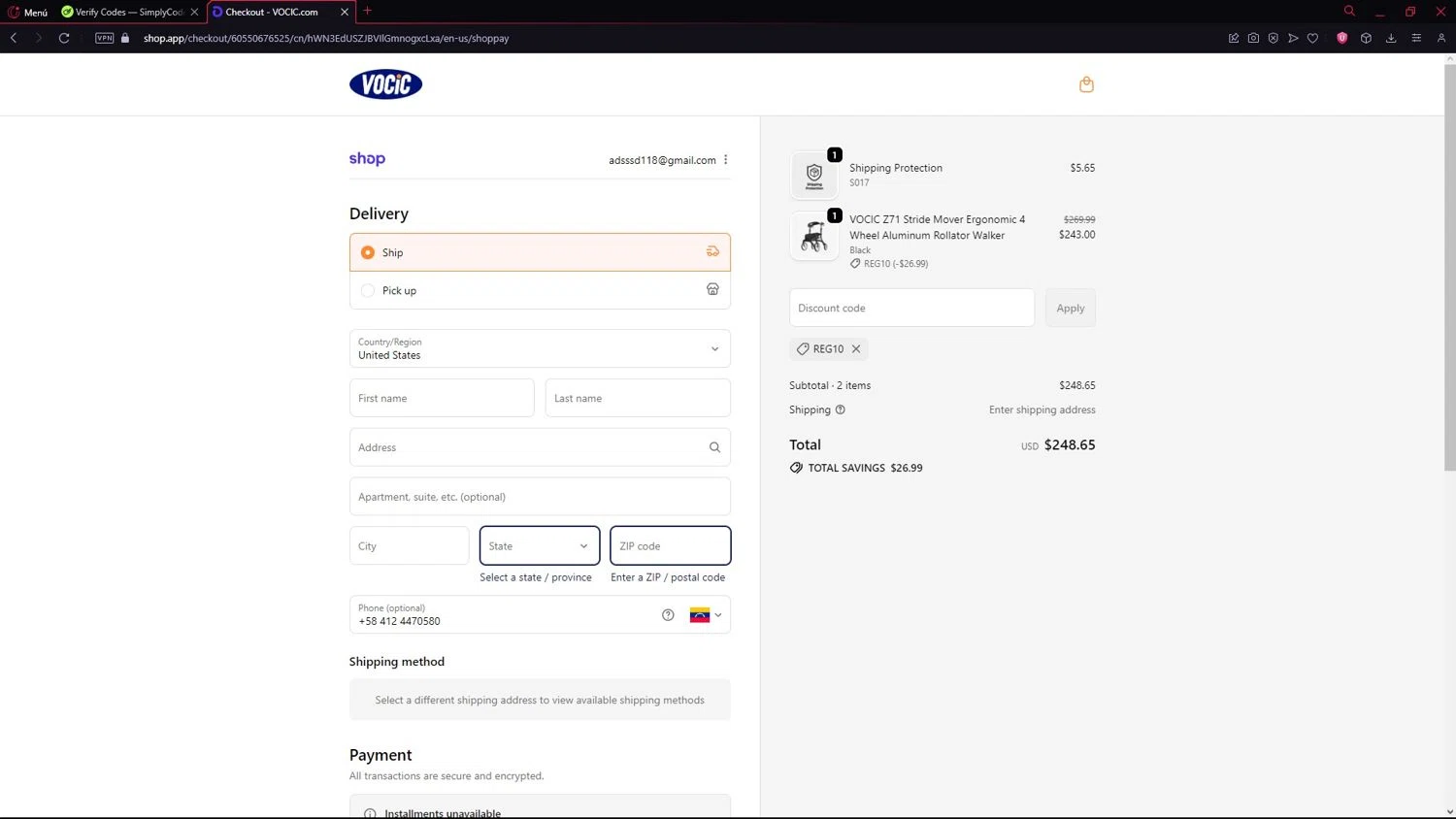
Task: Open account options next to email
Action: [725, 160]
